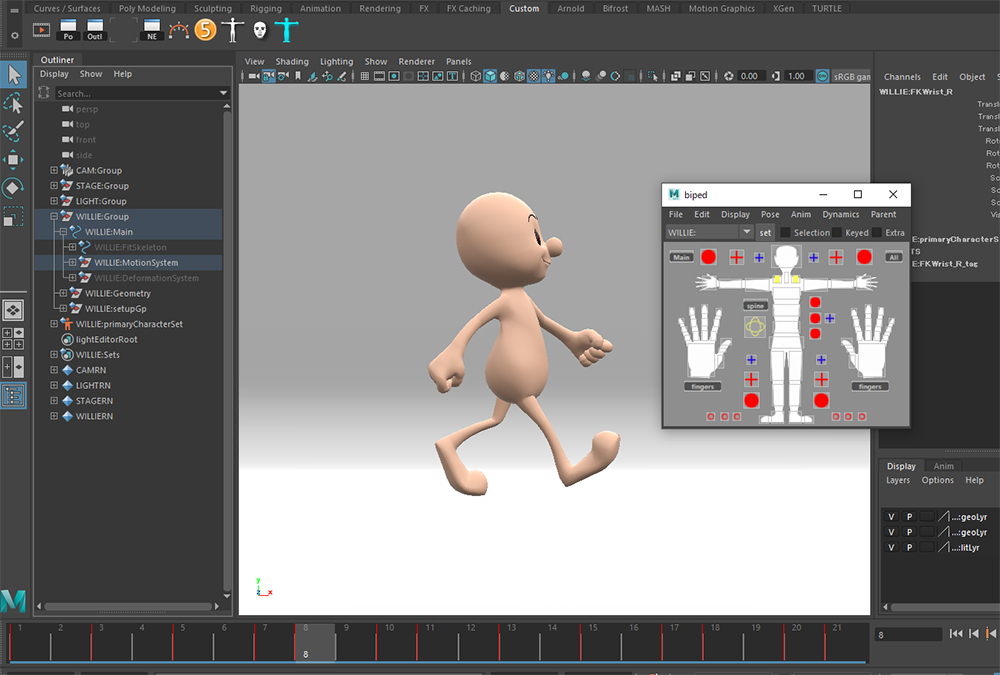1000x675 pixels.
Task: Click the skull face shelf icon
Action: (260, 31)
